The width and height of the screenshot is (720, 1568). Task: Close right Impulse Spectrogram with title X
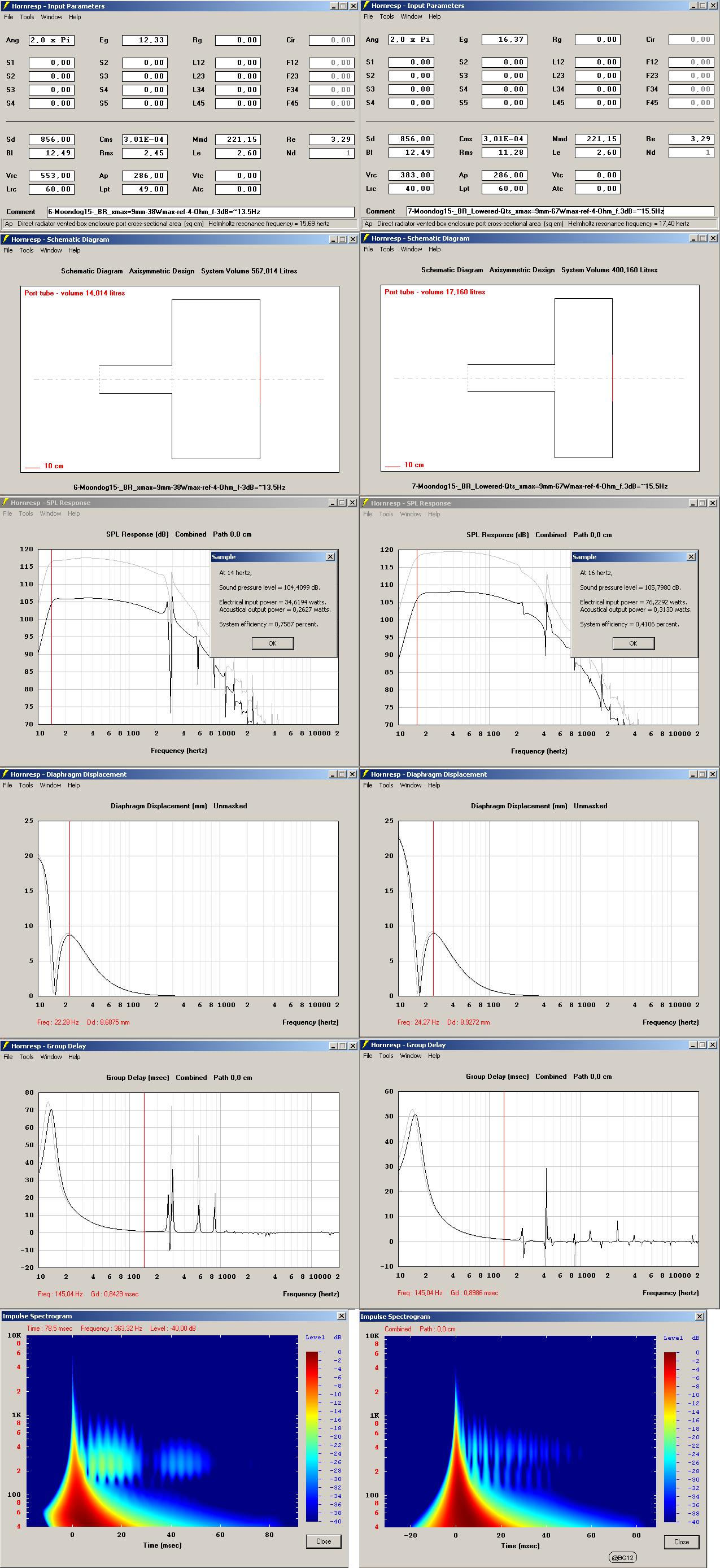[699, 1317]
